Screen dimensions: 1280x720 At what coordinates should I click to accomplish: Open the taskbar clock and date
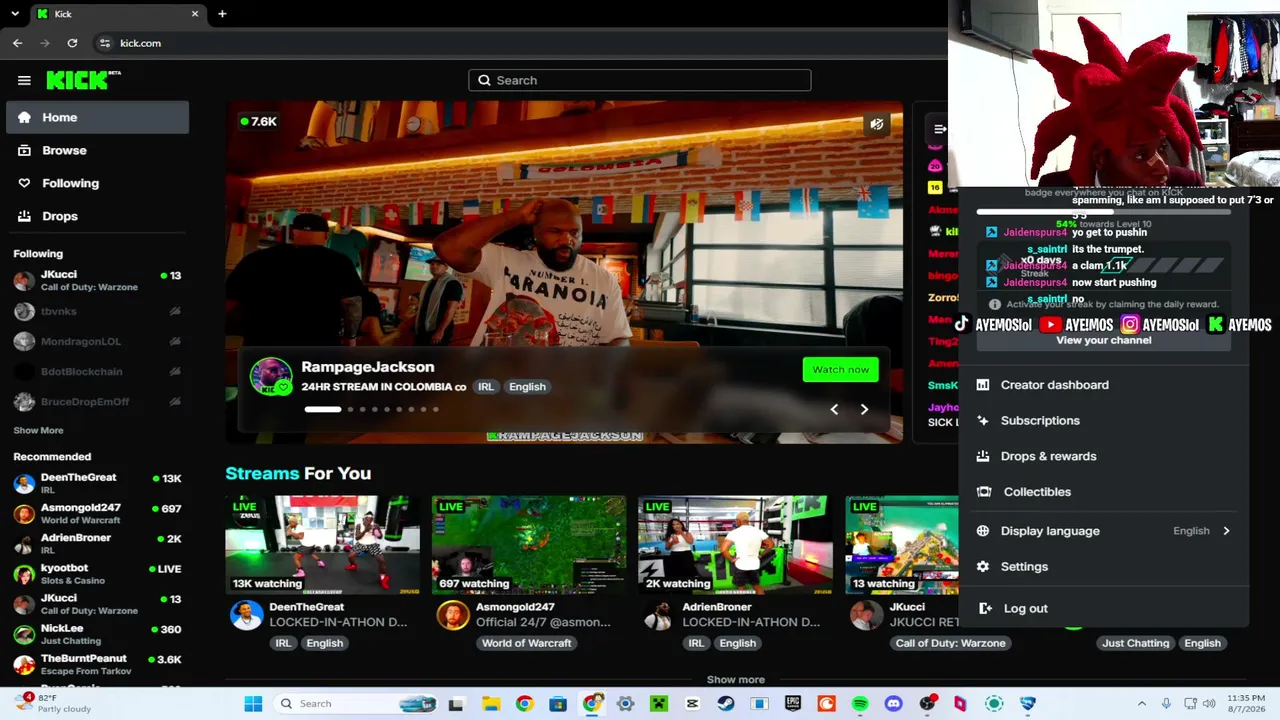pyautogui.click(x=1247, y=704)
